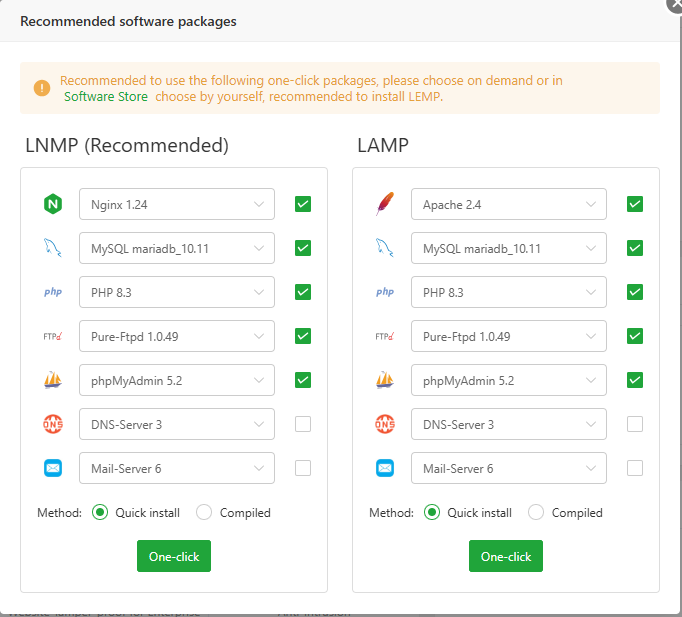The height and width of the screenshot is (617, 682).
Task: Click the phpMyAdmin sailboat icon in LNMP
Action: [x=53, y=380]
